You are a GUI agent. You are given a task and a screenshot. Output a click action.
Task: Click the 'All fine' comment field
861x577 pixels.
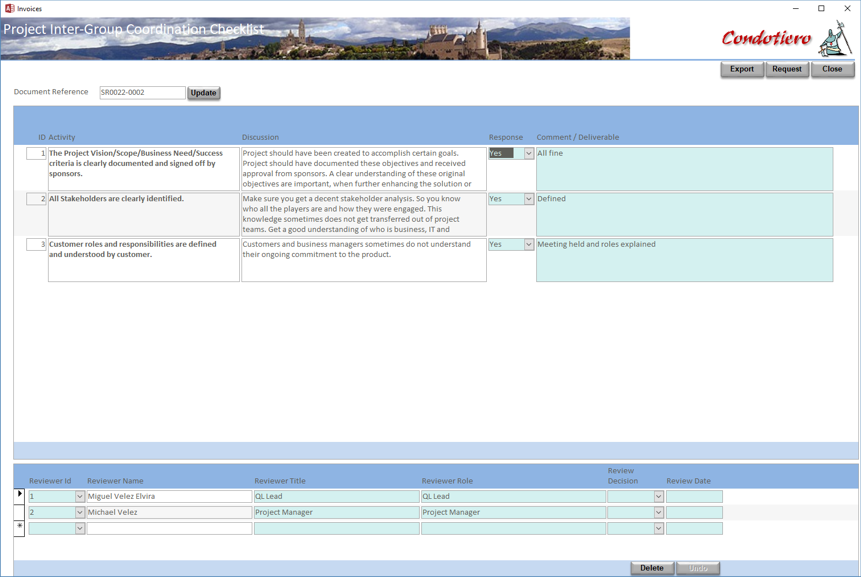click(x=684, y=169)
